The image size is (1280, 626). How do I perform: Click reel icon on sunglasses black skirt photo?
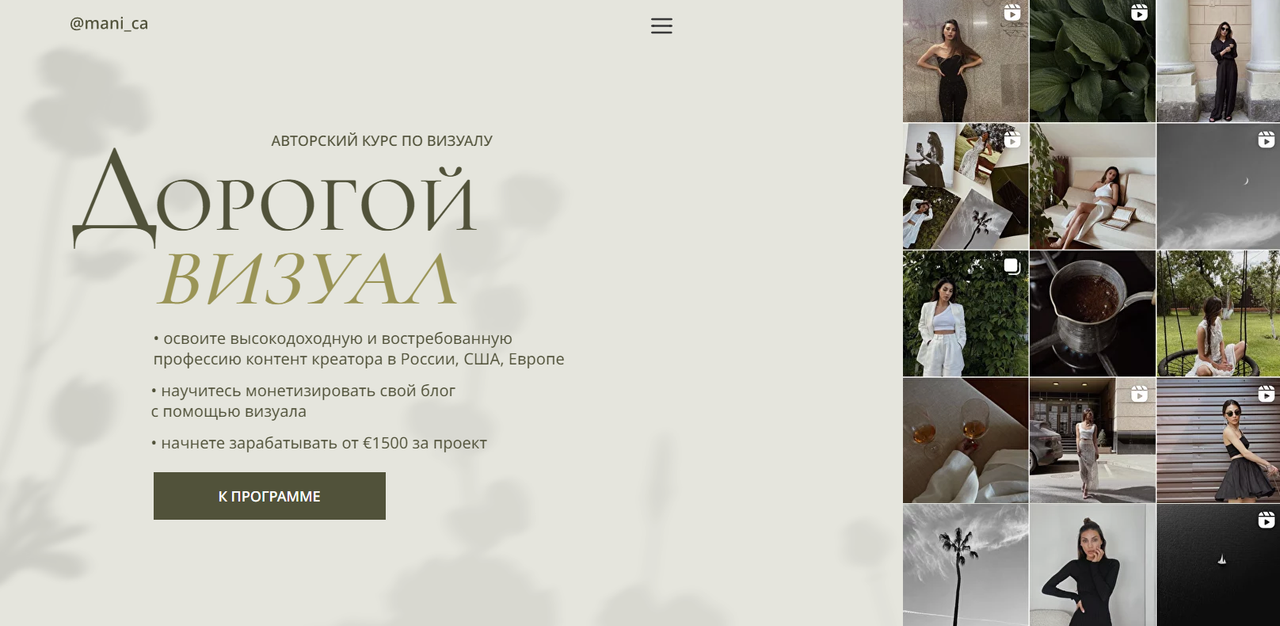coord(1266,394)
